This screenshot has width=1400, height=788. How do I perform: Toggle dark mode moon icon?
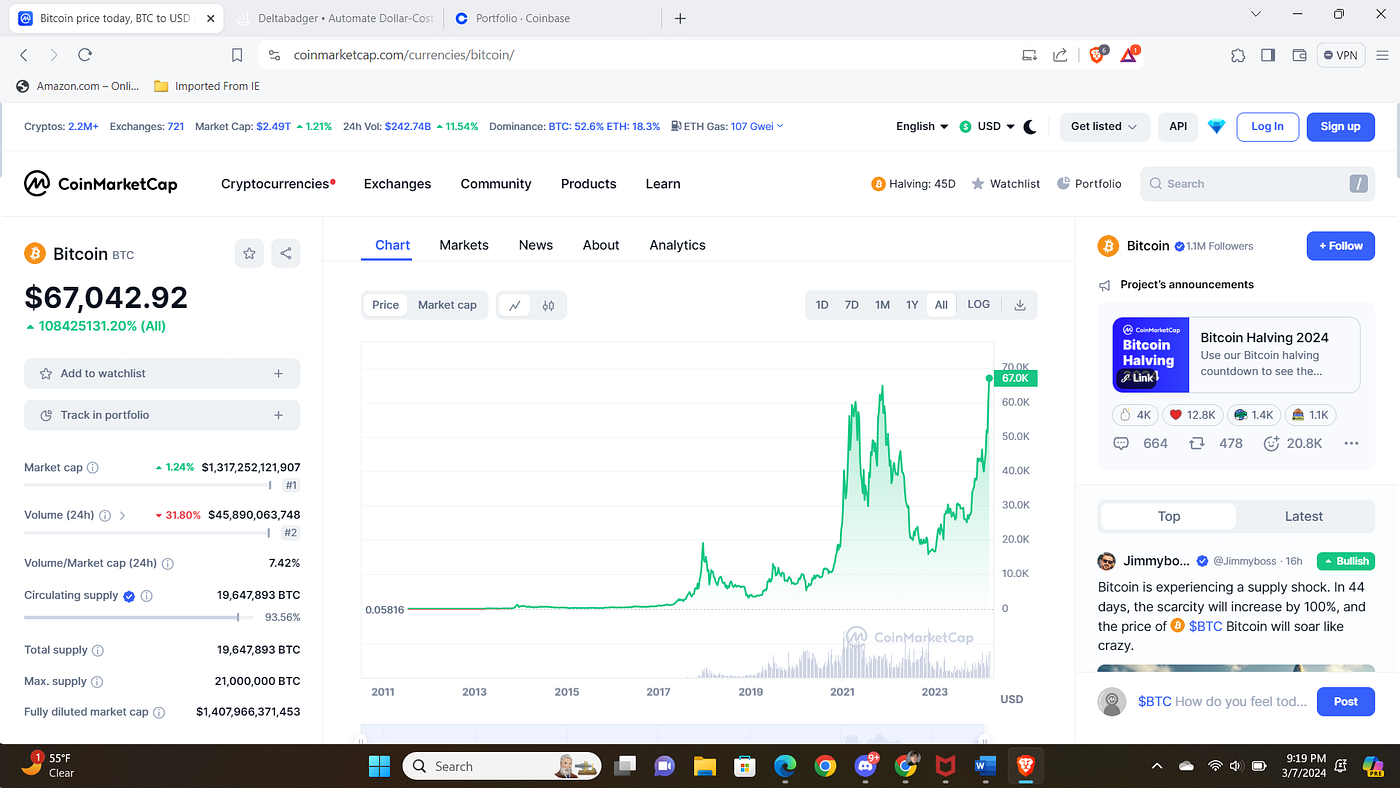[1030, 126]
